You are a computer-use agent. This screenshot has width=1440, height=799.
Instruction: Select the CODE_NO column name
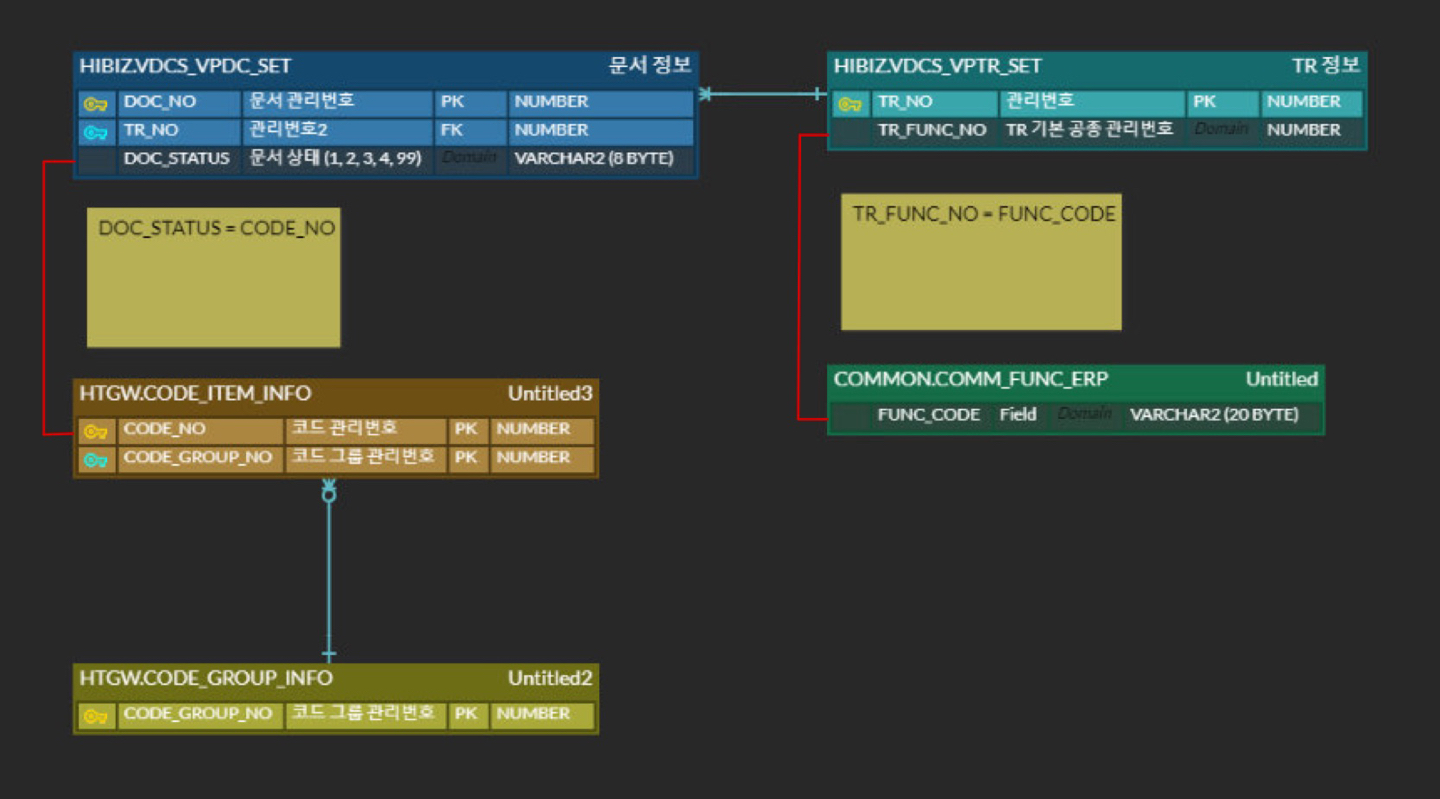(x=164, y=428)
